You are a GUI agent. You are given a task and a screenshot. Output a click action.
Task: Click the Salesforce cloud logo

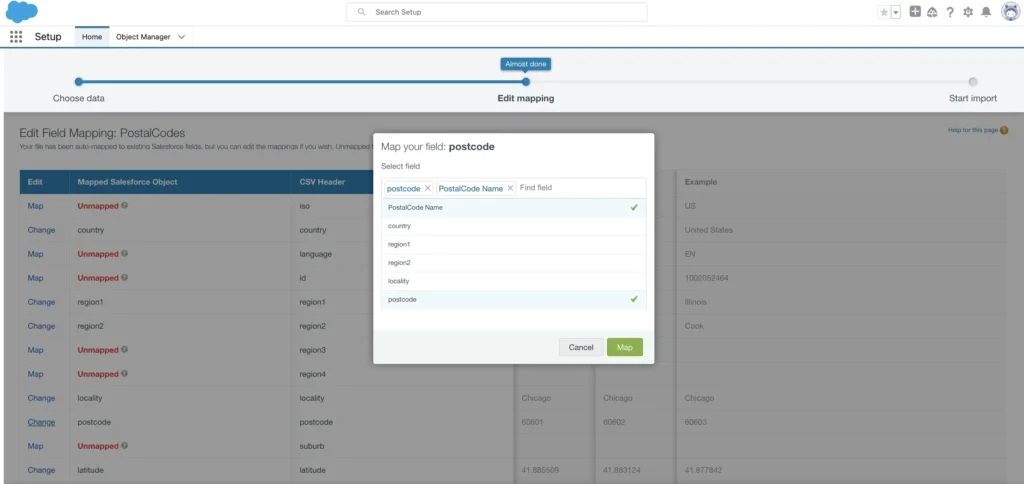[21, 12]
